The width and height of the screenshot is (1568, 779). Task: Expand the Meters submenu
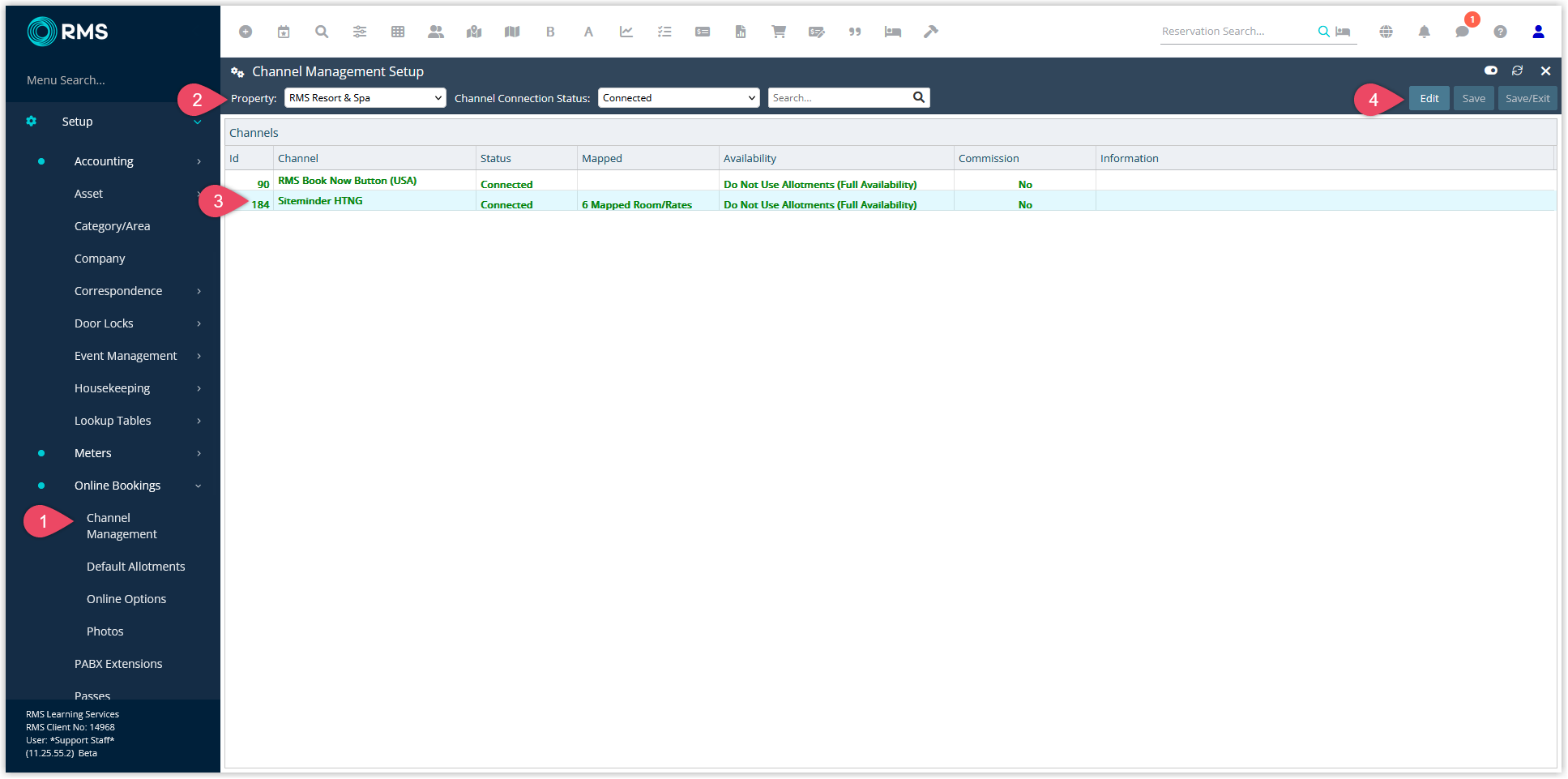point(199,453)
